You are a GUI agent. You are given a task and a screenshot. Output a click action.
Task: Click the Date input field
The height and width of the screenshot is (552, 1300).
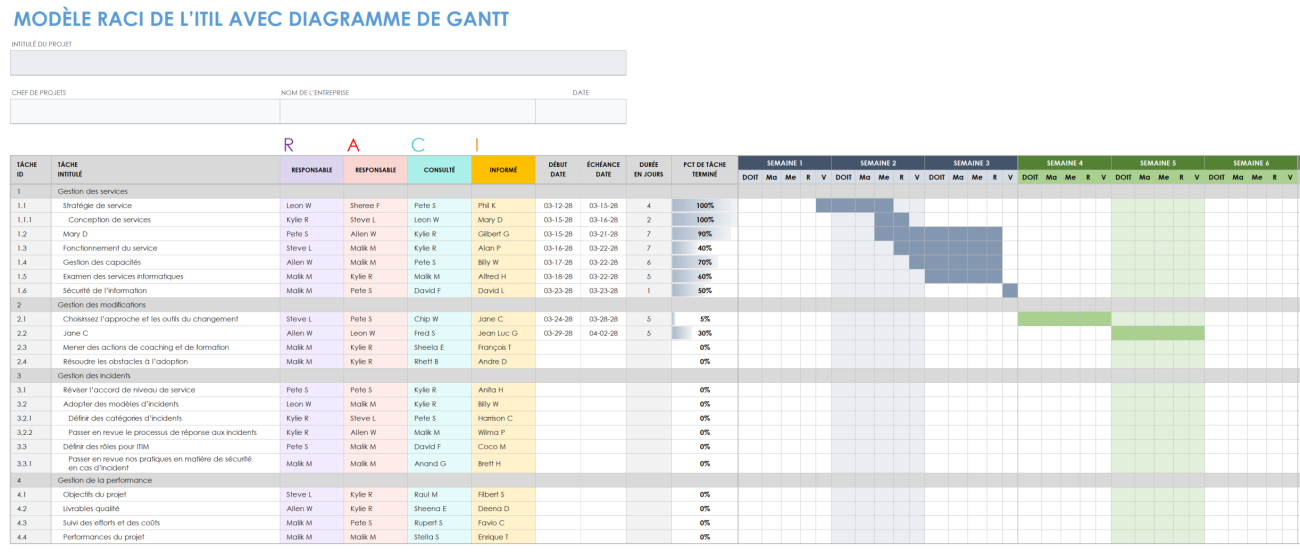coord(580,111)
